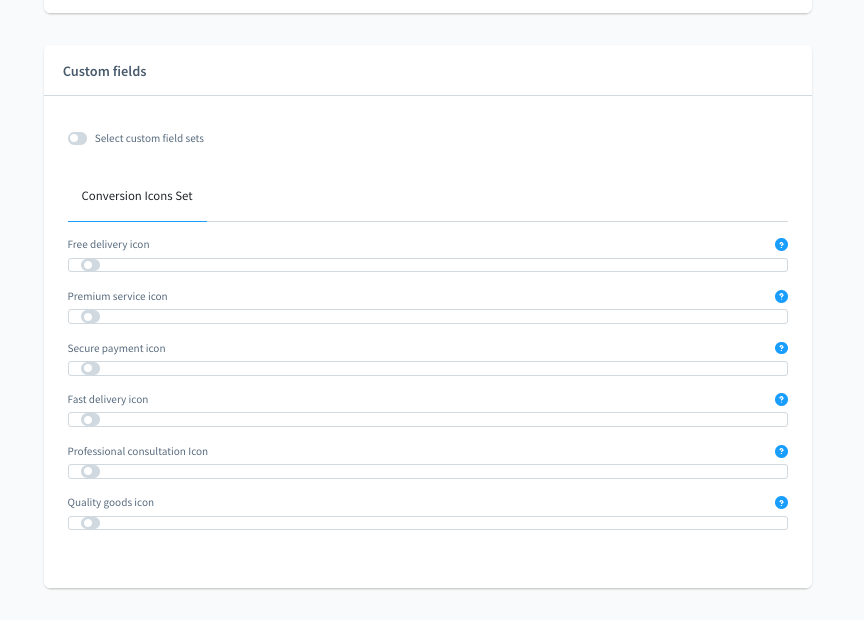This screenshot has height=620, width=864.
Task: Open help for Fast delivery icon
Action: pos(781,400)
